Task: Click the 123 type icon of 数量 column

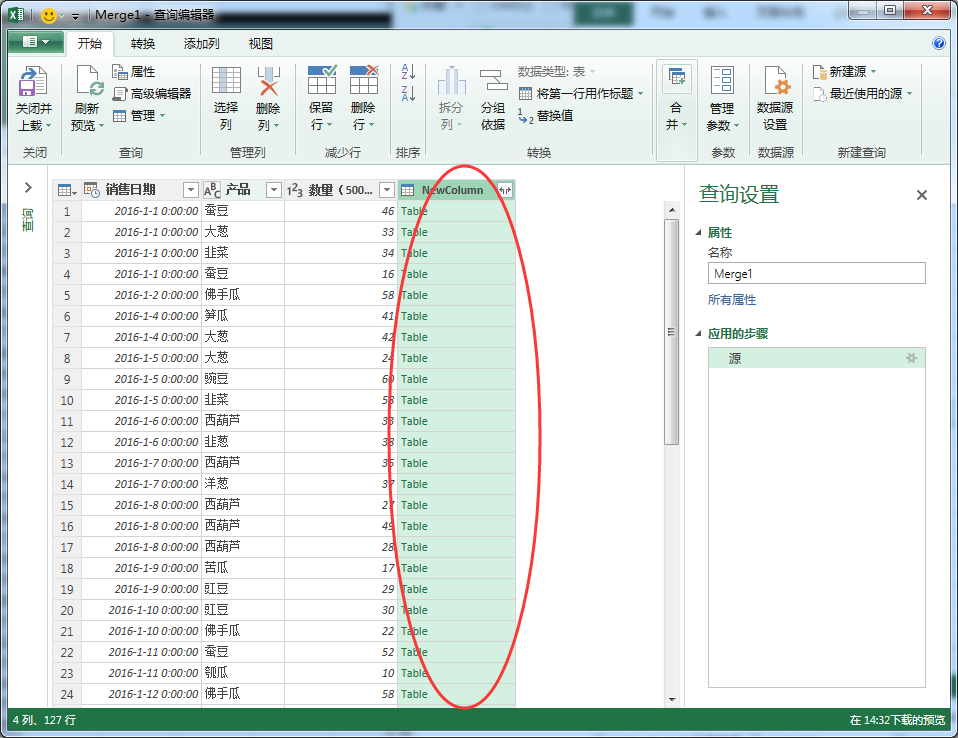Action: 294,190
